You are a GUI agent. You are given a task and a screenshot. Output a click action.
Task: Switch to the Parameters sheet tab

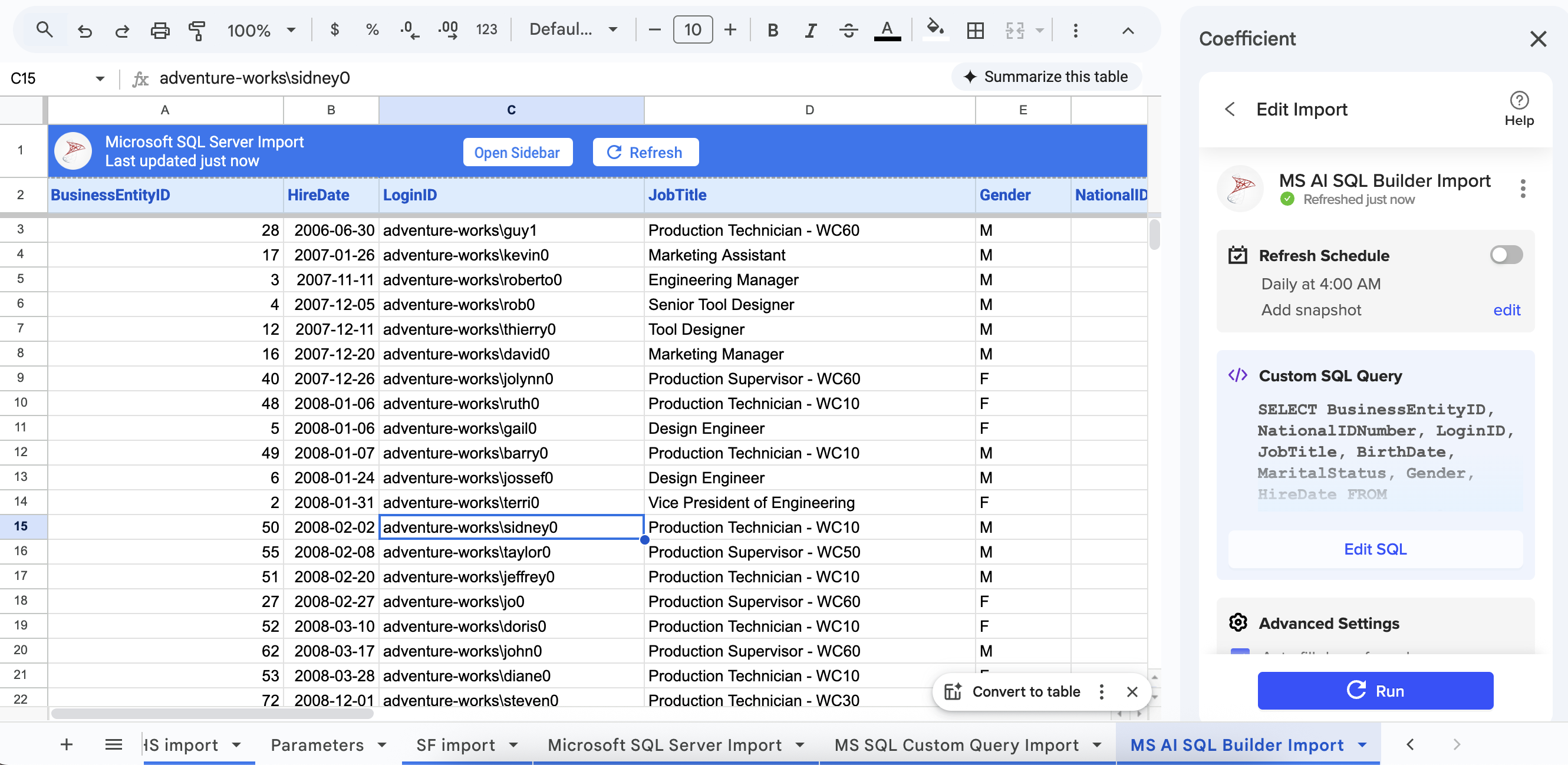click(317, 744)
